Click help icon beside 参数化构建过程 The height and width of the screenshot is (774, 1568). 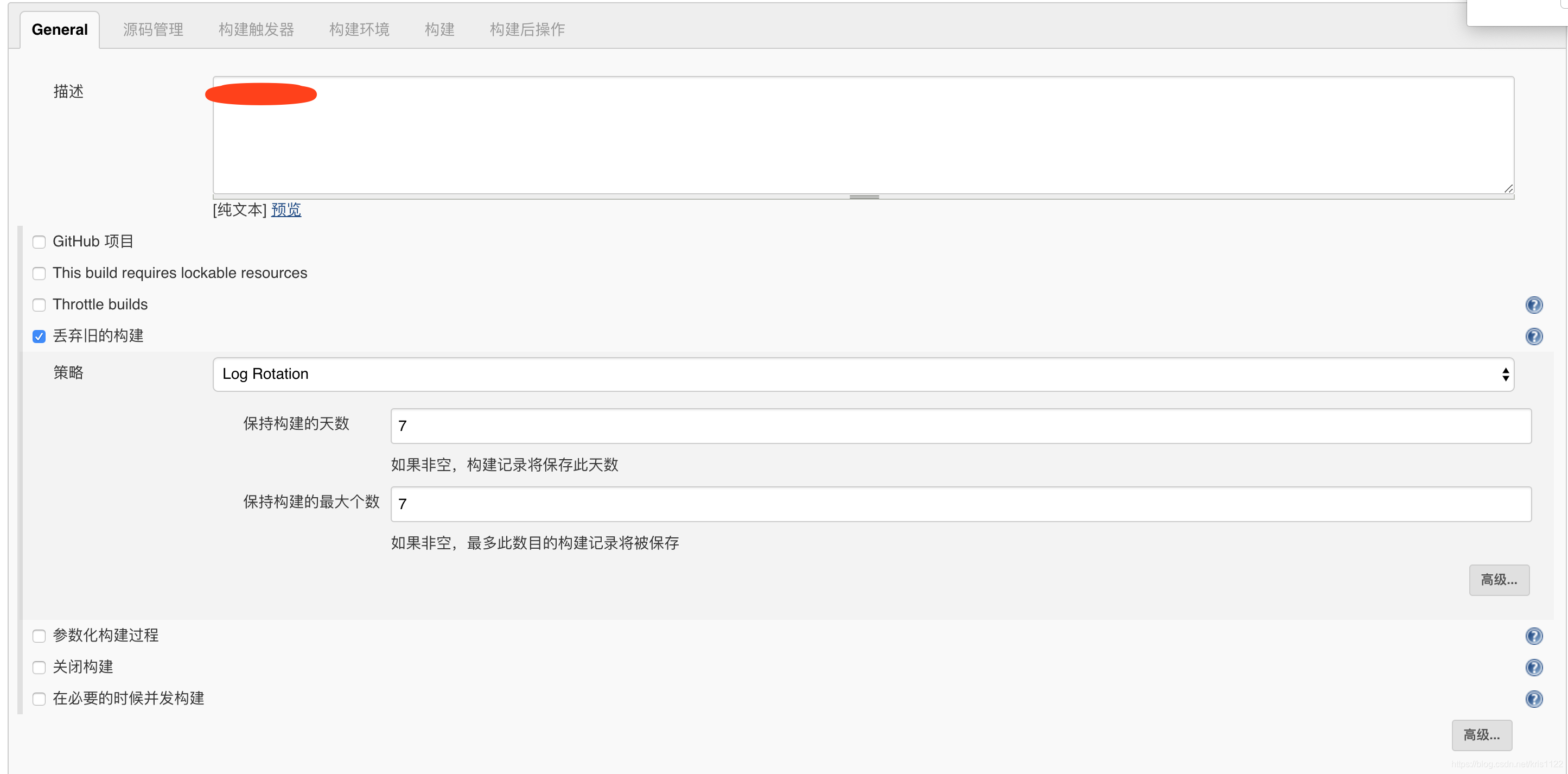(x=1533, y=636)
